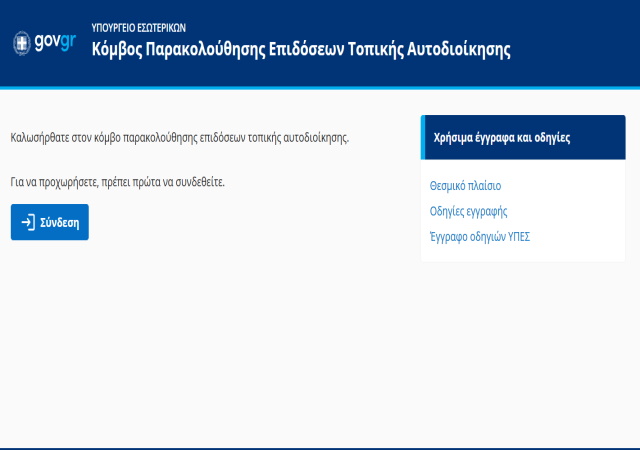Open the Θεσμικό πλαίσιο link
The image size is (640, 450).
(465, 186)
